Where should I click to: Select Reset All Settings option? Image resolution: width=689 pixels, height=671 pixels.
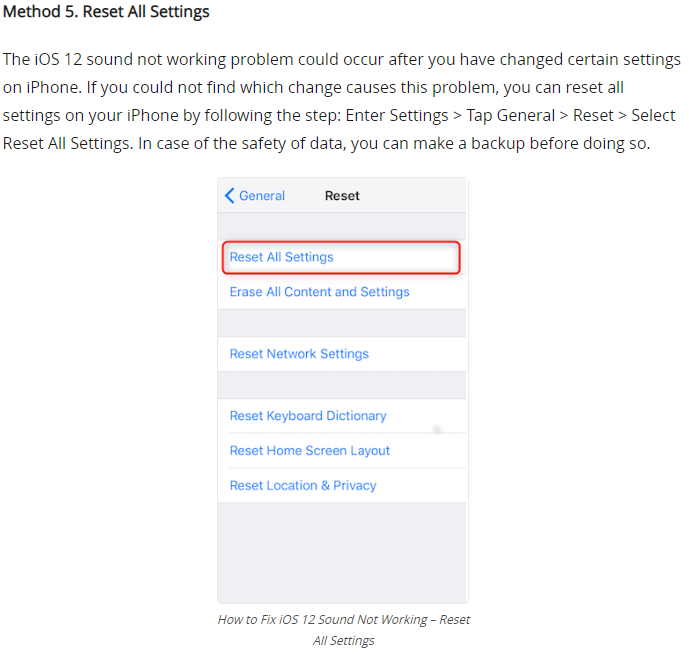341,257
